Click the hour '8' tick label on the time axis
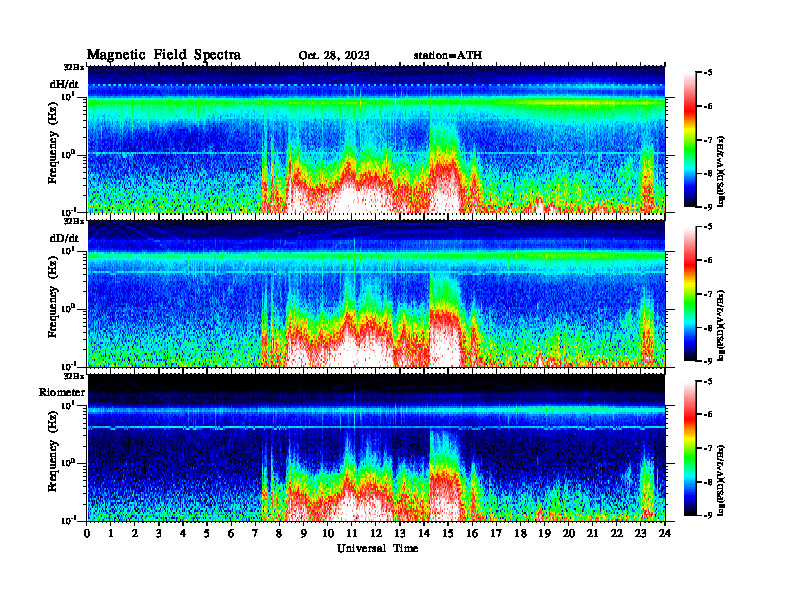Viewport: 792px width, 612px height. click(279, 534)
